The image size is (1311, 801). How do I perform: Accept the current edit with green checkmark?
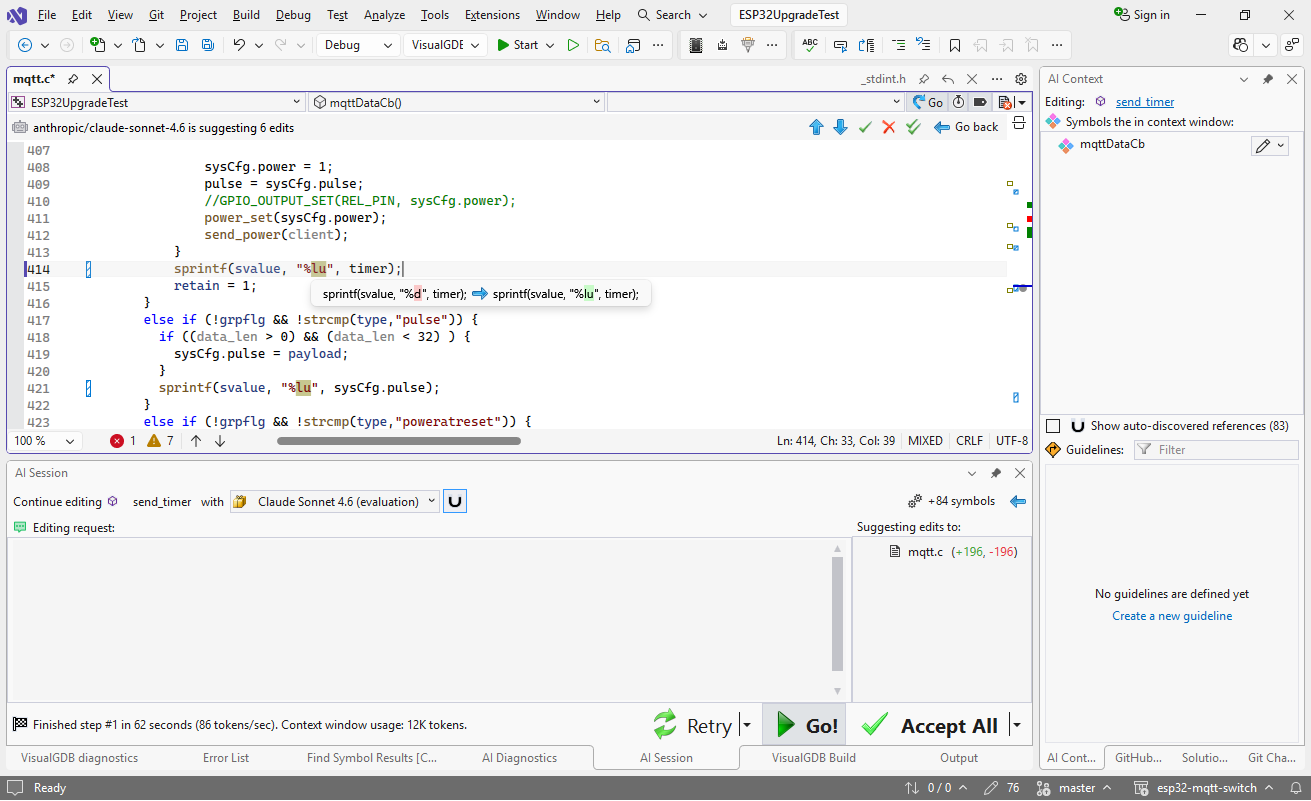point(865,127)
